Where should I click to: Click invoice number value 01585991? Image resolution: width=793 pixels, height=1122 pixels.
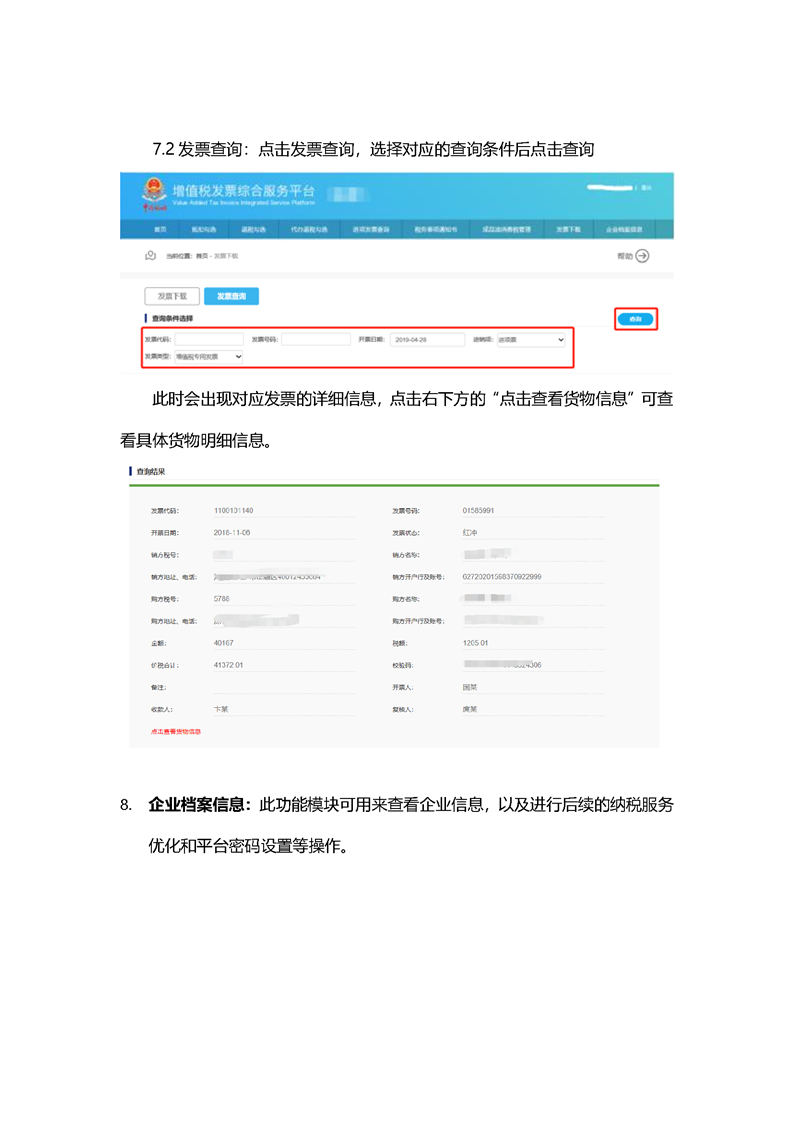click(x=478, y=511)
